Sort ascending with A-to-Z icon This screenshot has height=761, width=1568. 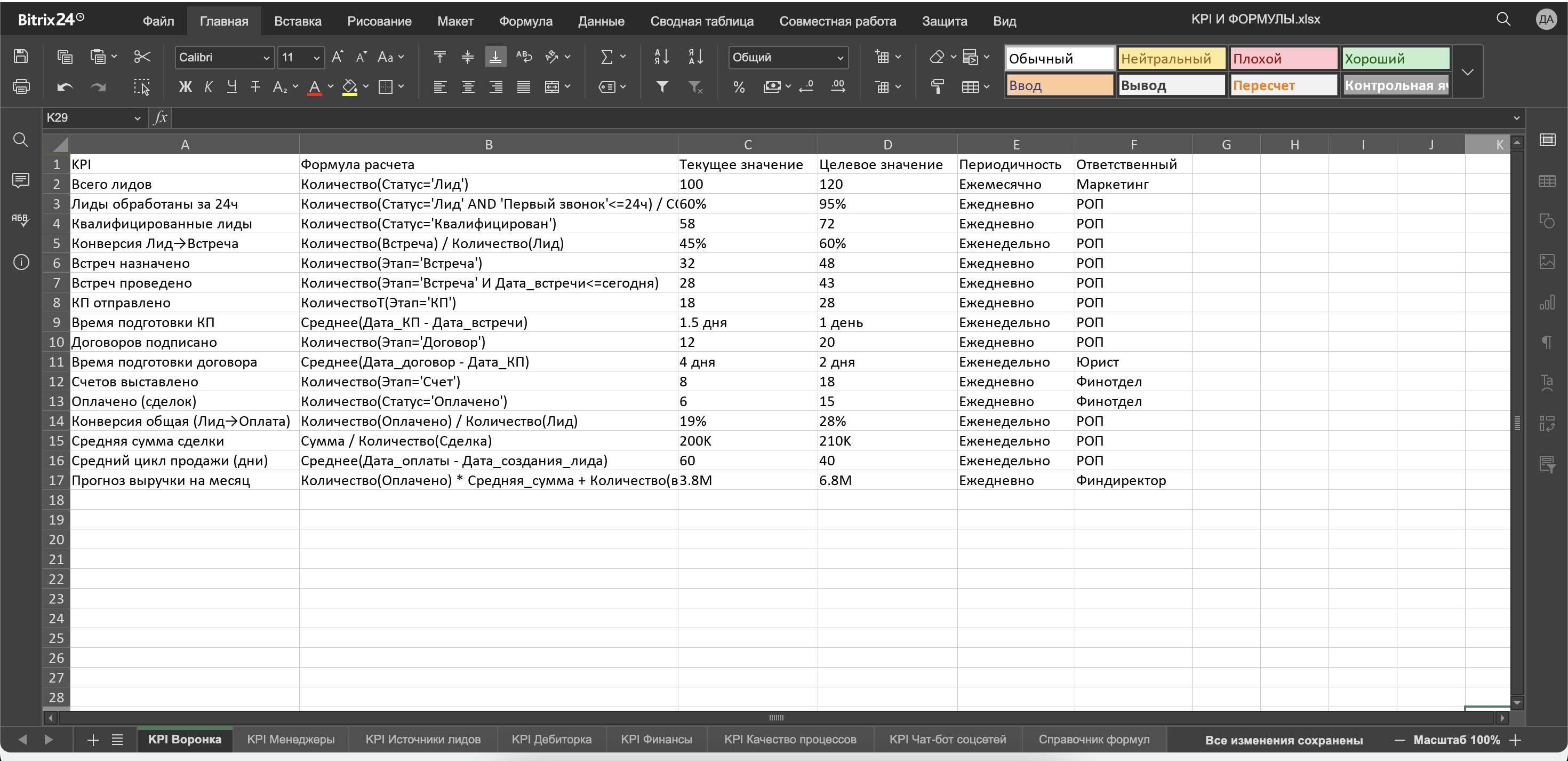coord(662,57)
